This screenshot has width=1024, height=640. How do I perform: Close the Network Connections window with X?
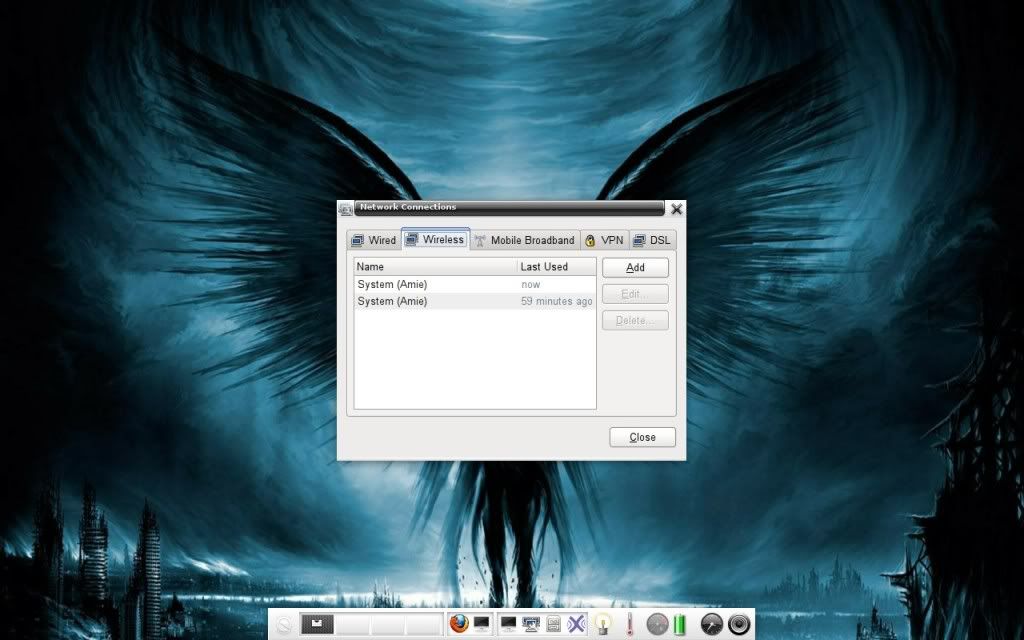click(x=677, y=209)
